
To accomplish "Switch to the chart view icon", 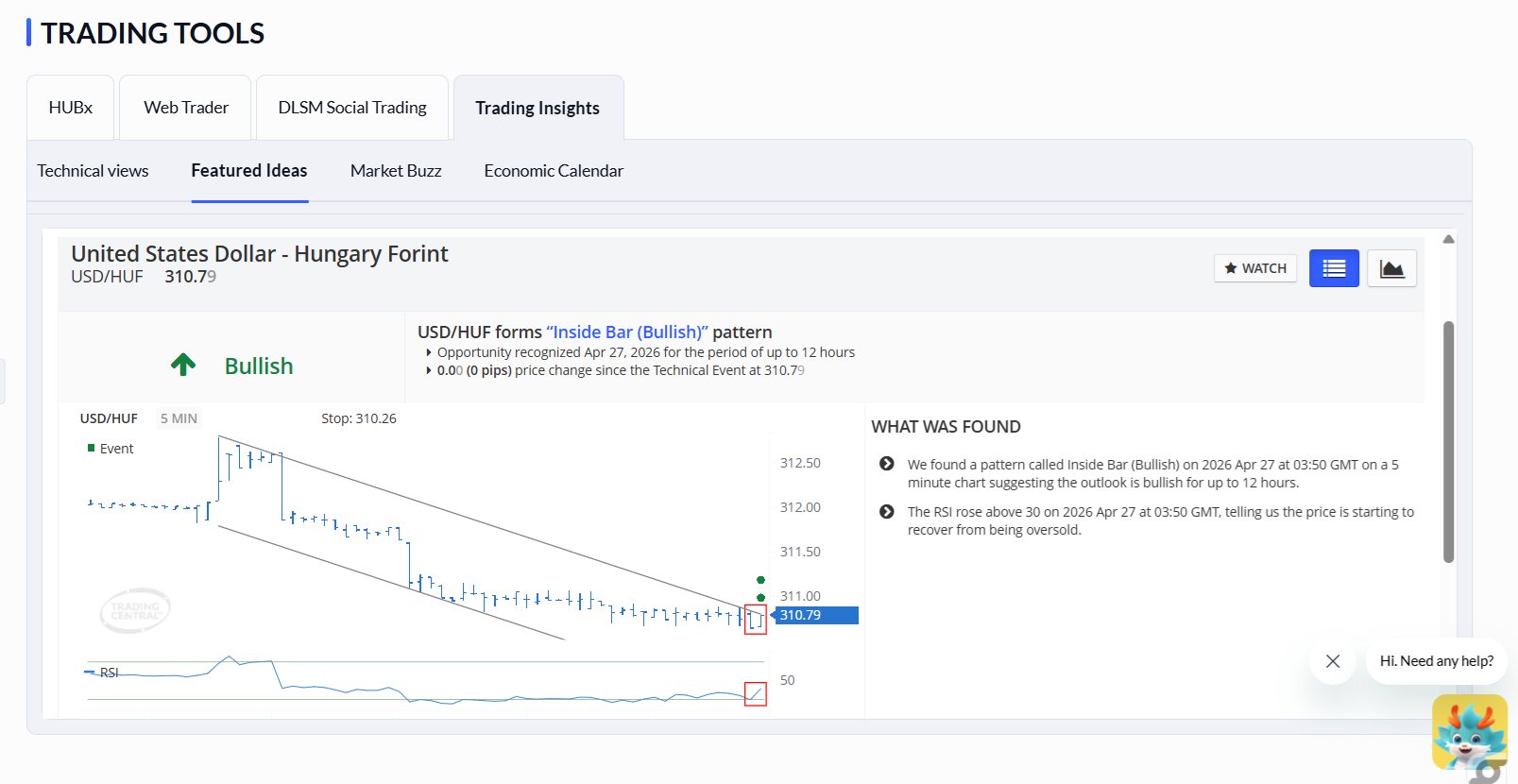I will pyautogui.click(x=1391, y=268).
